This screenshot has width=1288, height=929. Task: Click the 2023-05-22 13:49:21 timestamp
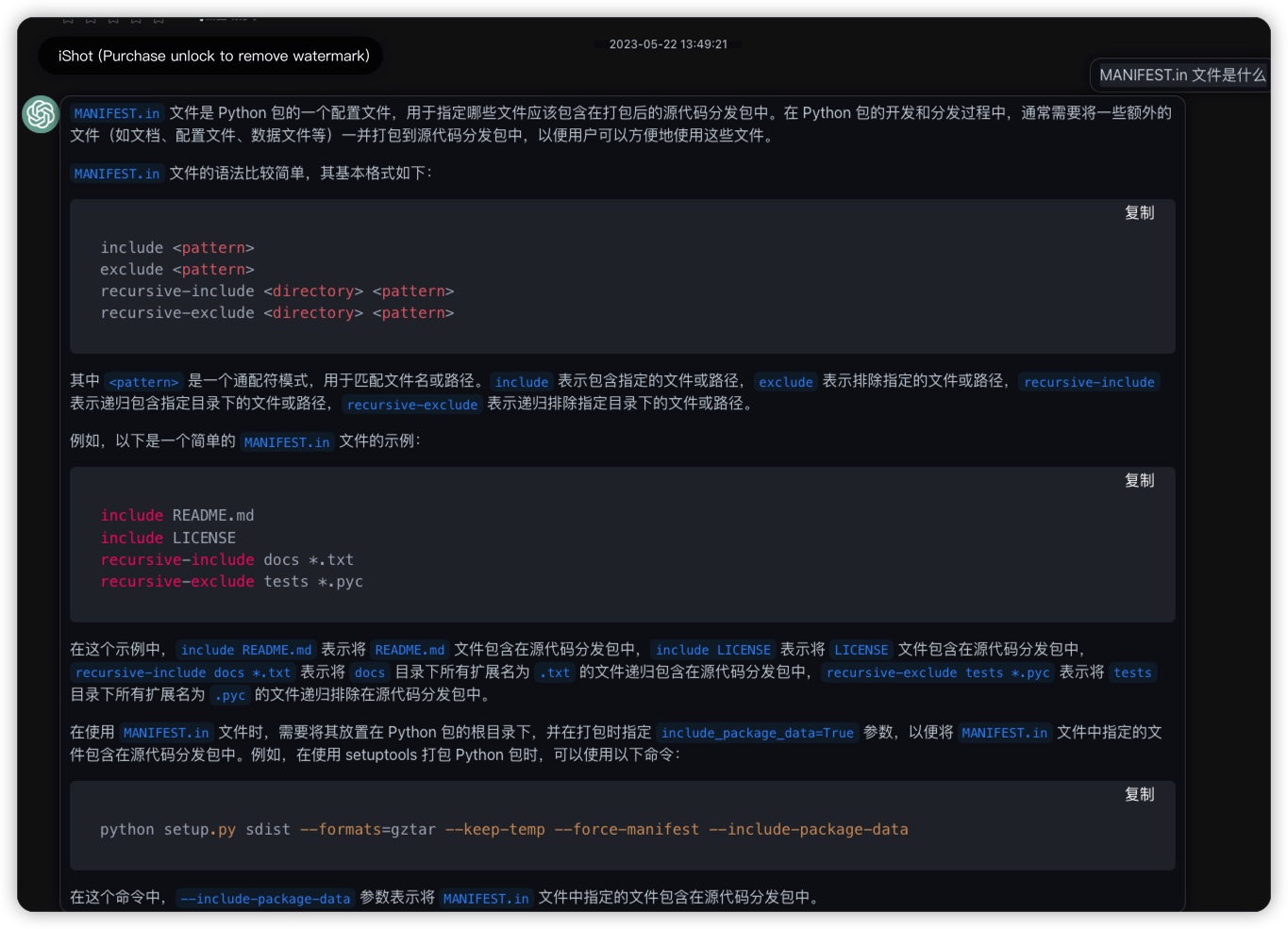(668, 44)
